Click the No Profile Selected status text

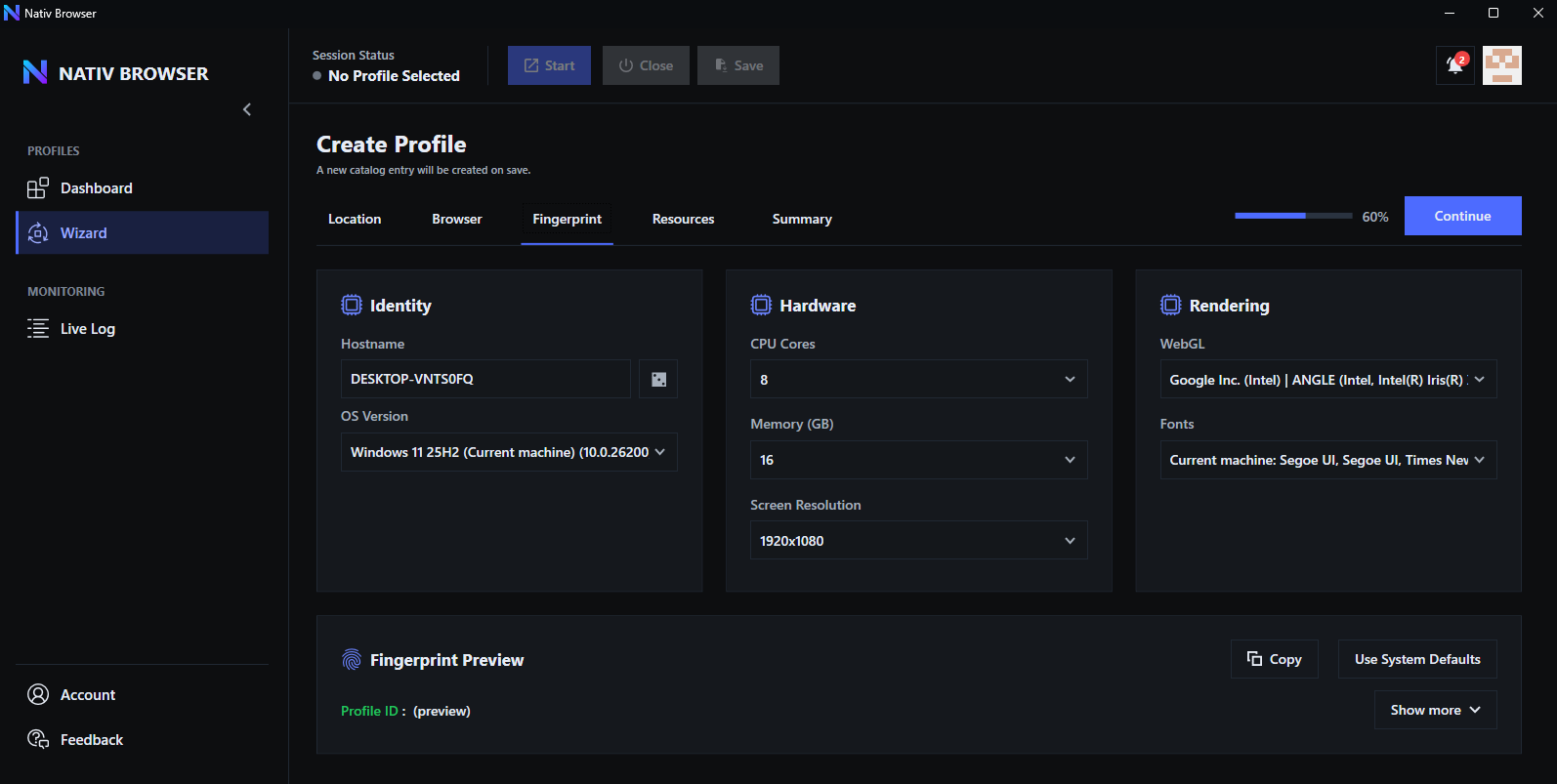pyautogui.click(x=394, y=76)
